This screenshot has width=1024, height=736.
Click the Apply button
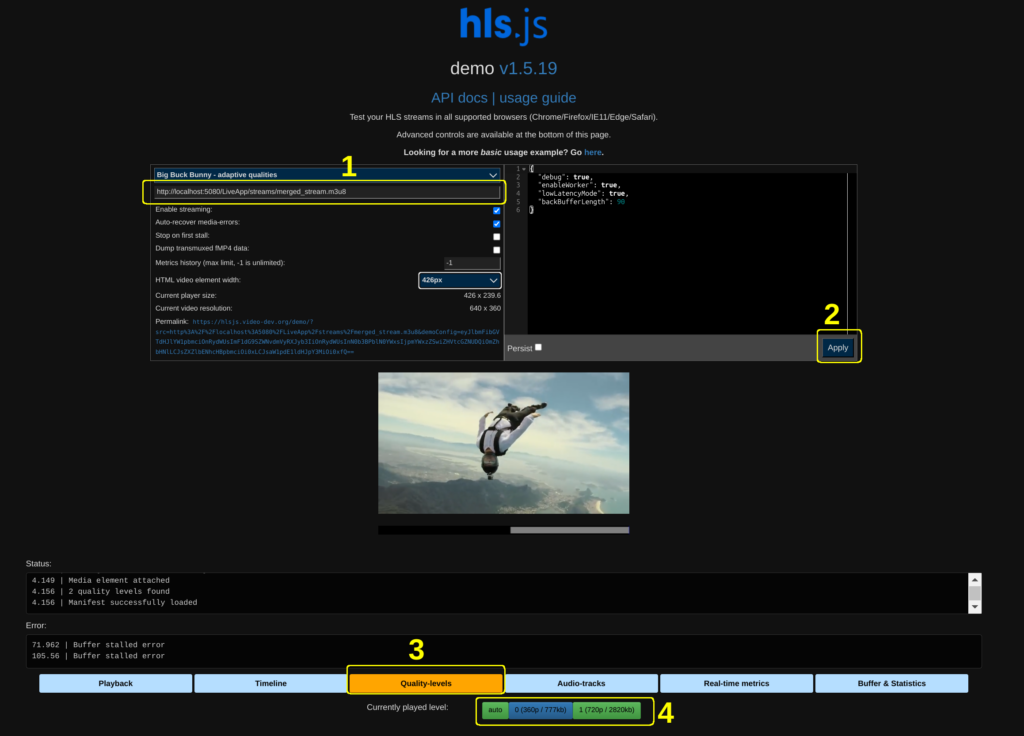pos(838,347)
